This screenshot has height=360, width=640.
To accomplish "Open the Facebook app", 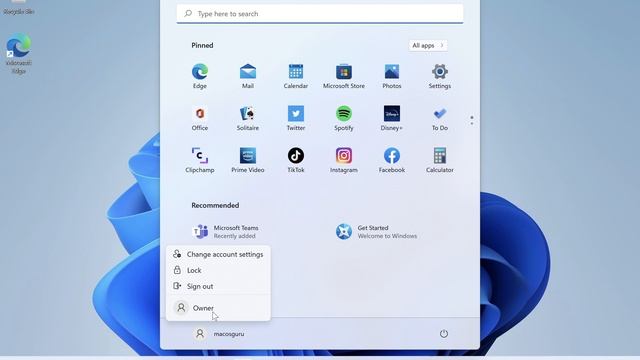I will pyautogui.click(x=392, y=160).
